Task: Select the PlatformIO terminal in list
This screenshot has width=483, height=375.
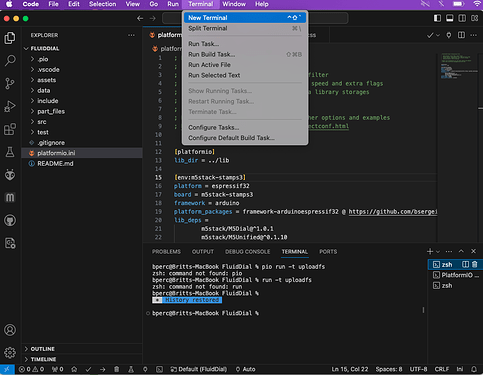Action: [455, 275]
